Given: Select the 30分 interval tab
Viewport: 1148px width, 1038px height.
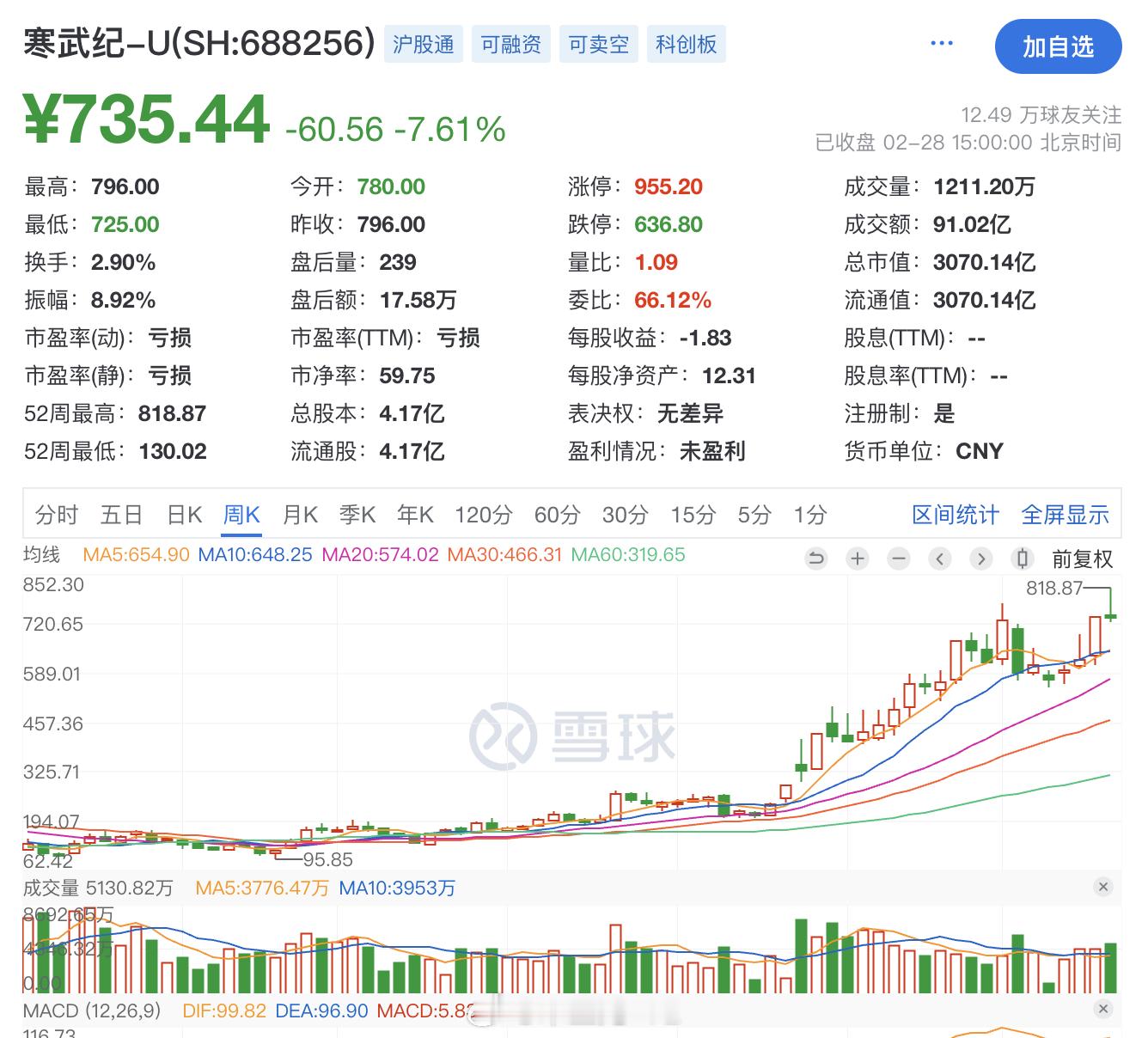Looking at the screenshot, I should pos(626,515).
